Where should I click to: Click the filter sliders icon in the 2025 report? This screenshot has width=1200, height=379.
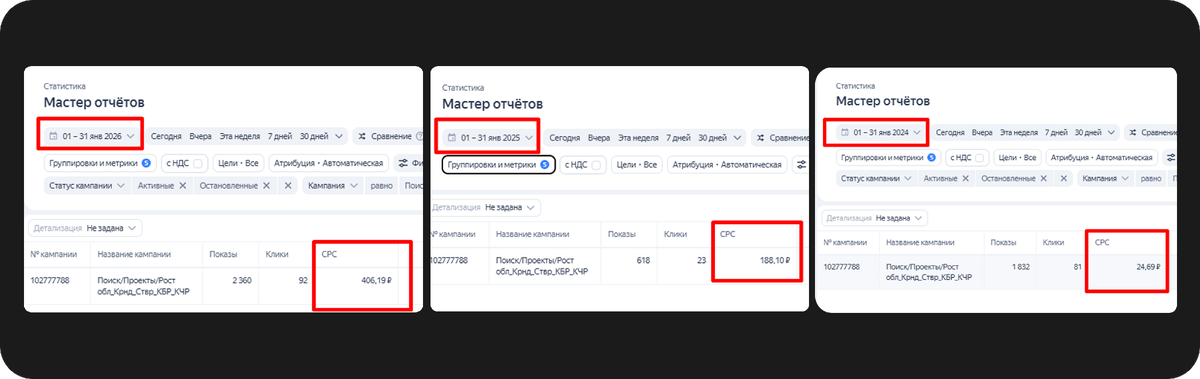click(x=801, y=164)
